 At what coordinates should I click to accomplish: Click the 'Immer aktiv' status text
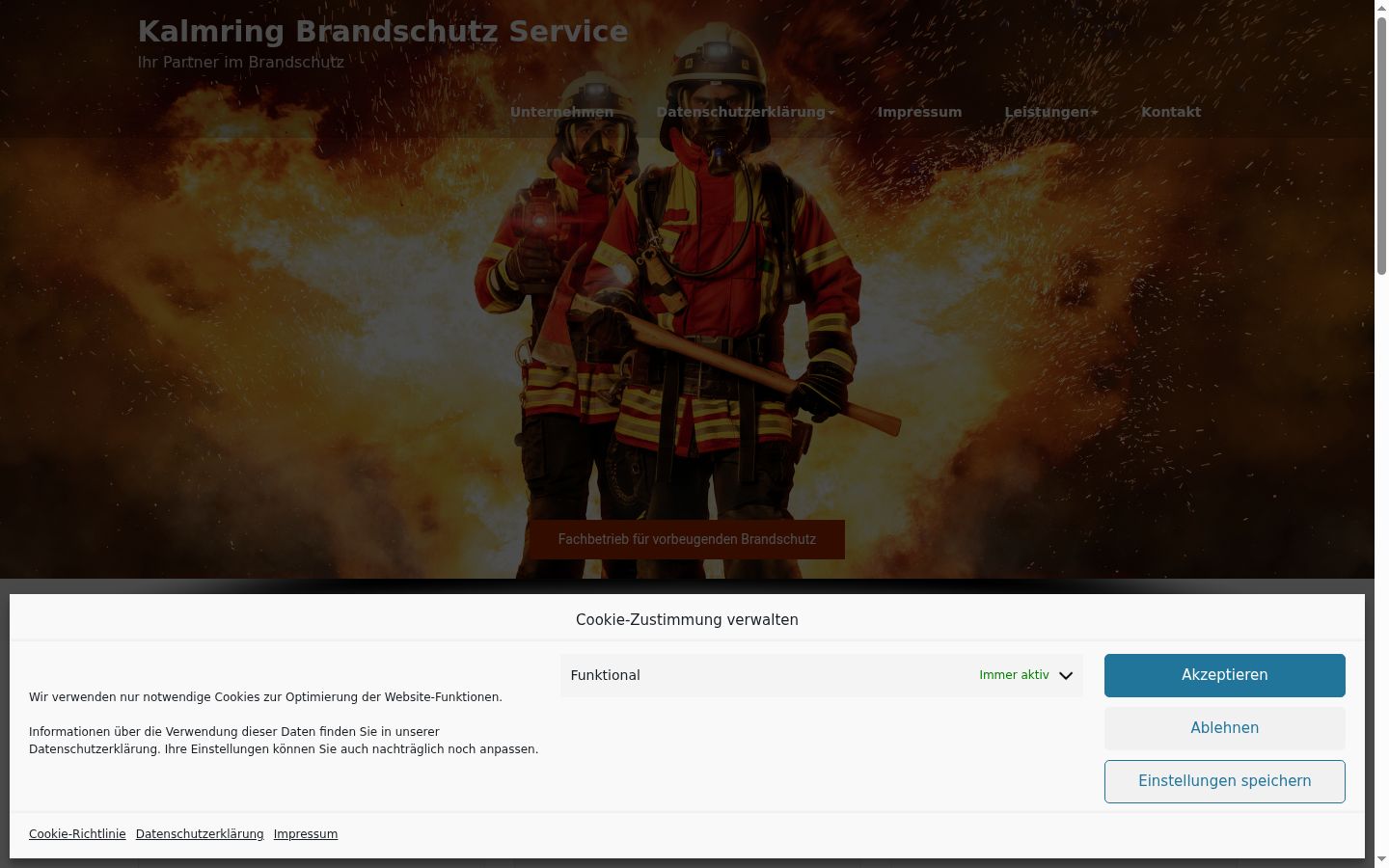tap(1014, 675)
